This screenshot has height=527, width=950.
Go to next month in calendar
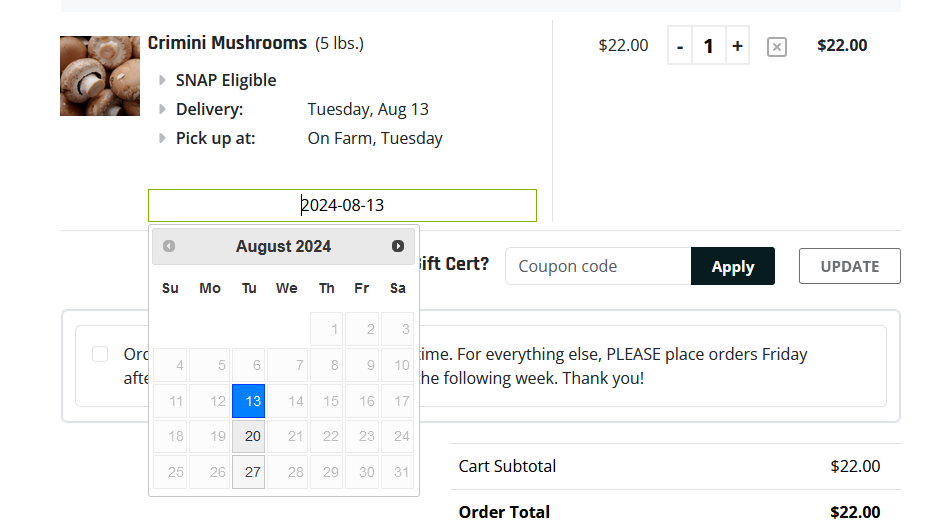397,246
